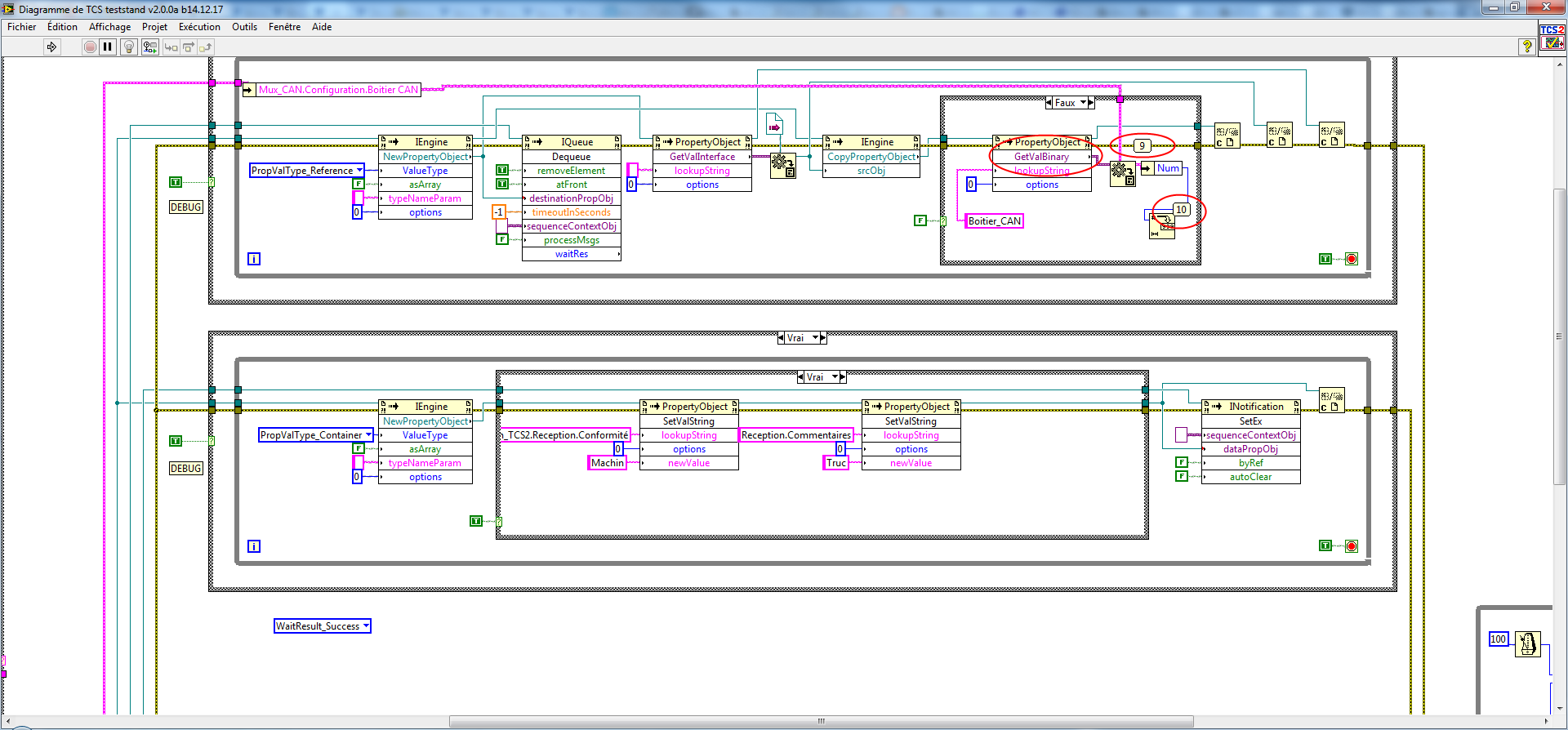This screenshot has width=1568, height=730.
Task: Open the Fenêtre menu
Action: 284,27
